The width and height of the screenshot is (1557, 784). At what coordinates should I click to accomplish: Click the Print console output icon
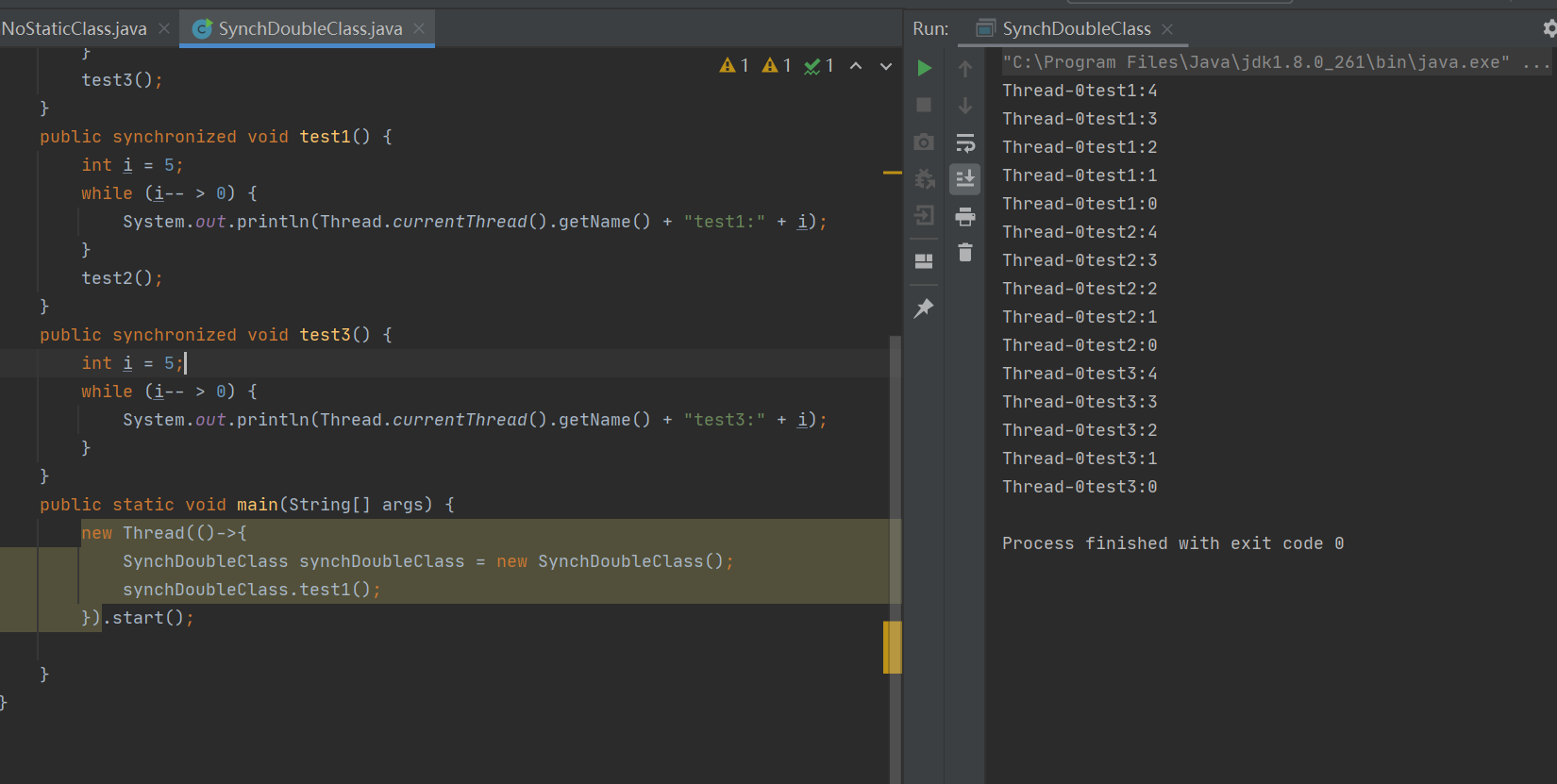[965, 217]
